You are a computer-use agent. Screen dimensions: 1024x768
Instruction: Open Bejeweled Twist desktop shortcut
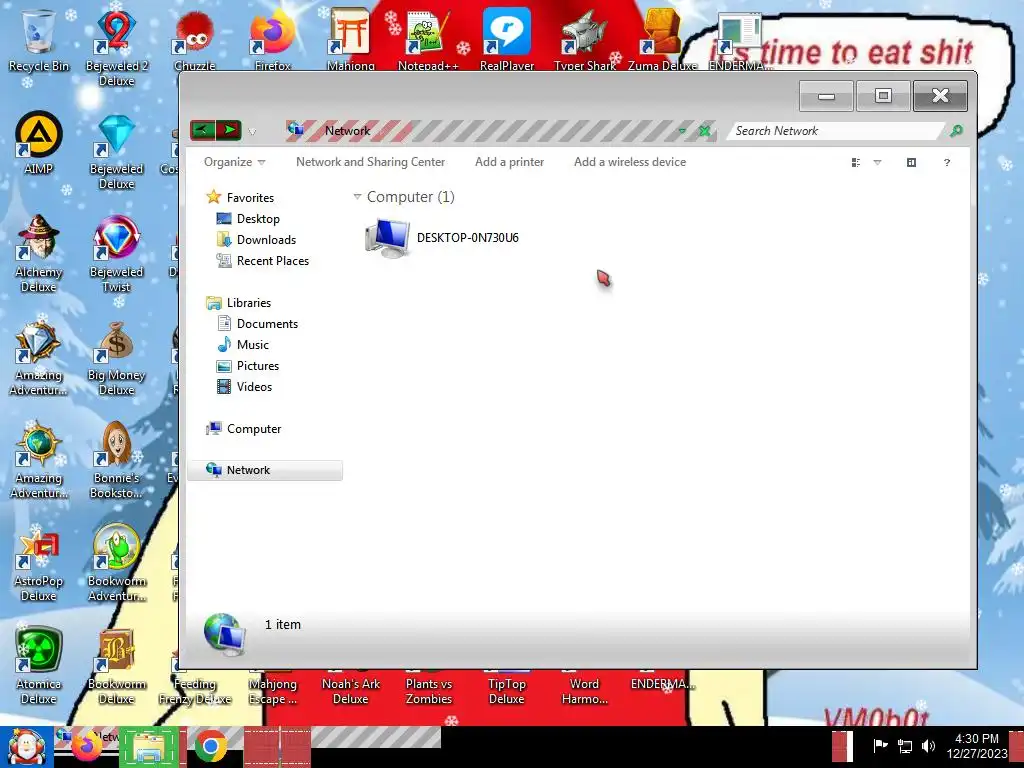click(x=116, y=253)
